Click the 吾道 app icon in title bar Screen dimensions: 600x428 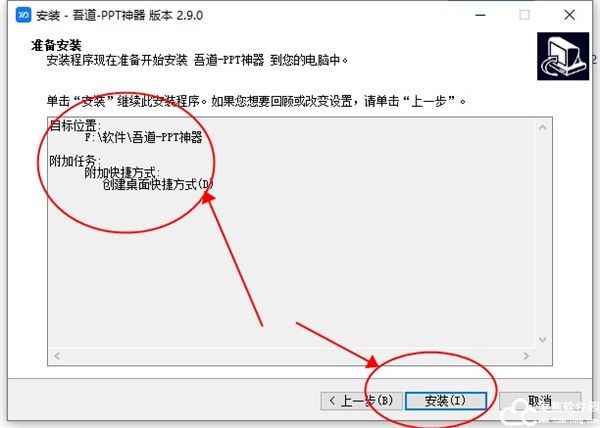[24, 15]
